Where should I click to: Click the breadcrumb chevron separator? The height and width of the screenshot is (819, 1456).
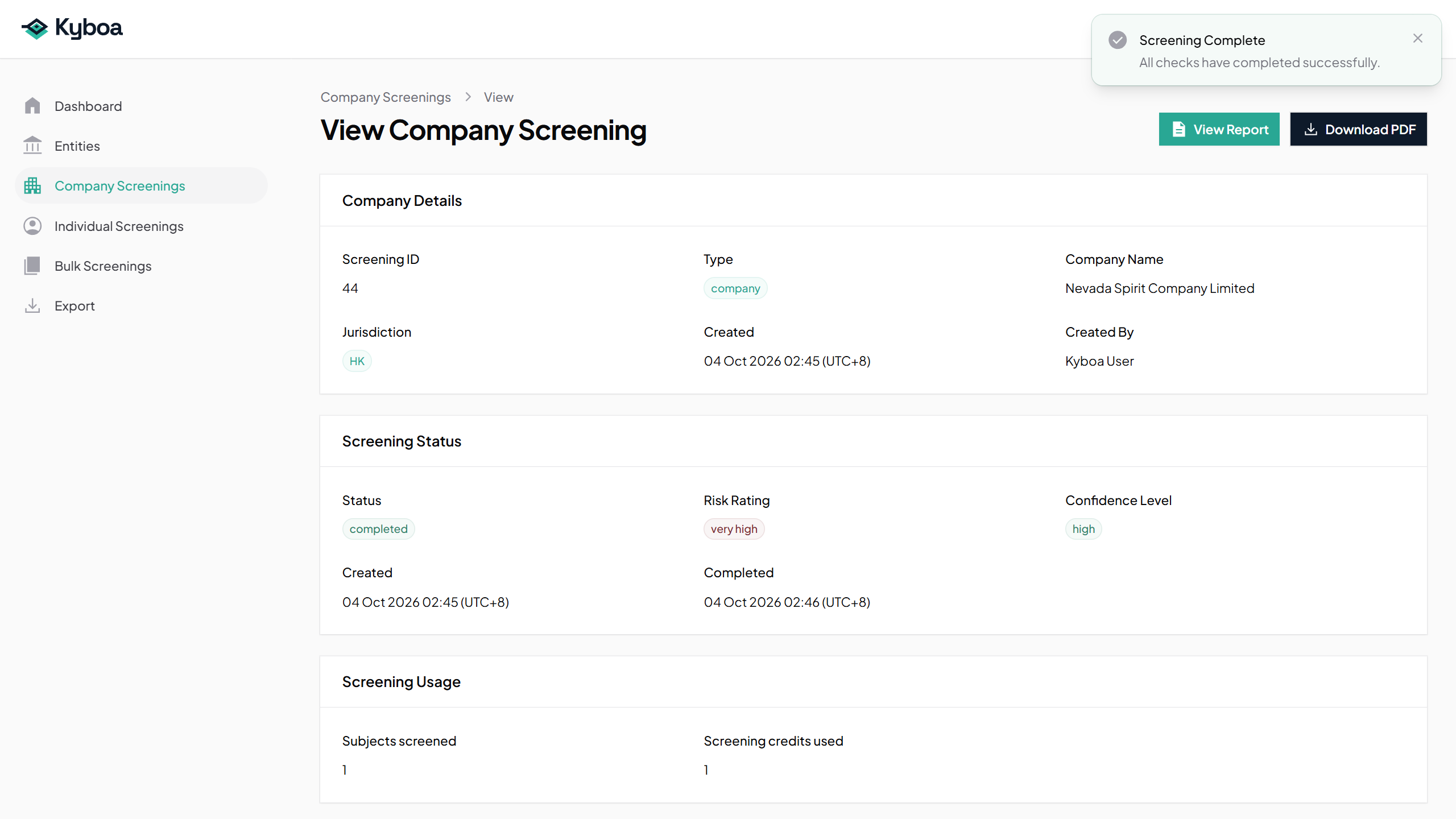coord(468,97)
